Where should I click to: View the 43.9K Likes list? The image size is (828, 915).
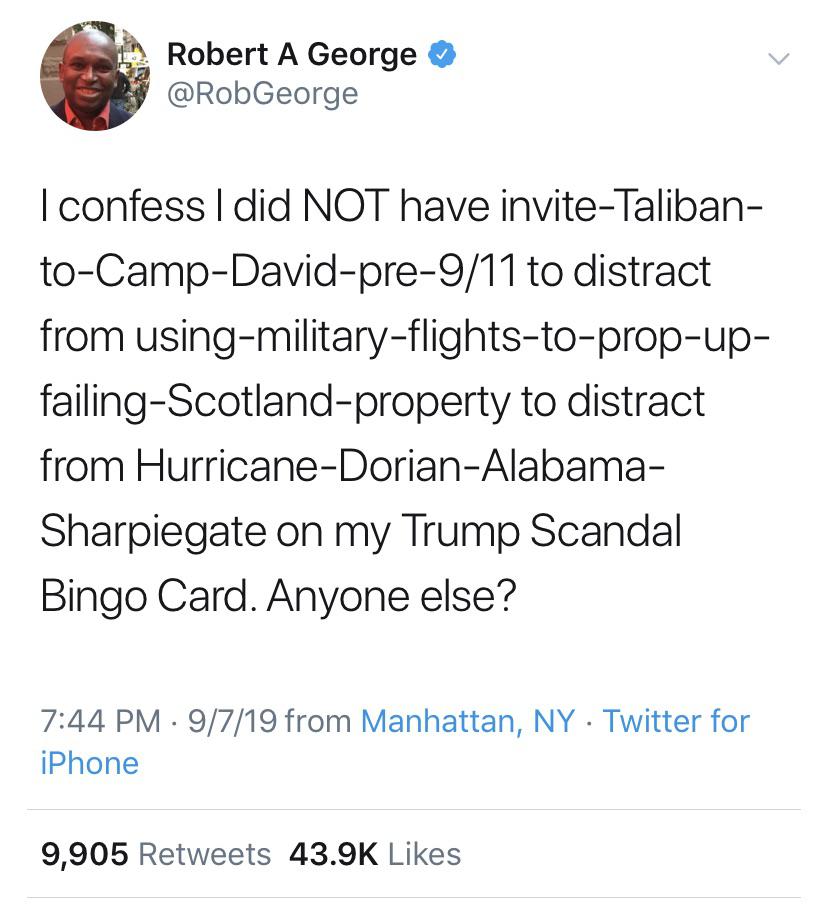click(x=374, y=854)
